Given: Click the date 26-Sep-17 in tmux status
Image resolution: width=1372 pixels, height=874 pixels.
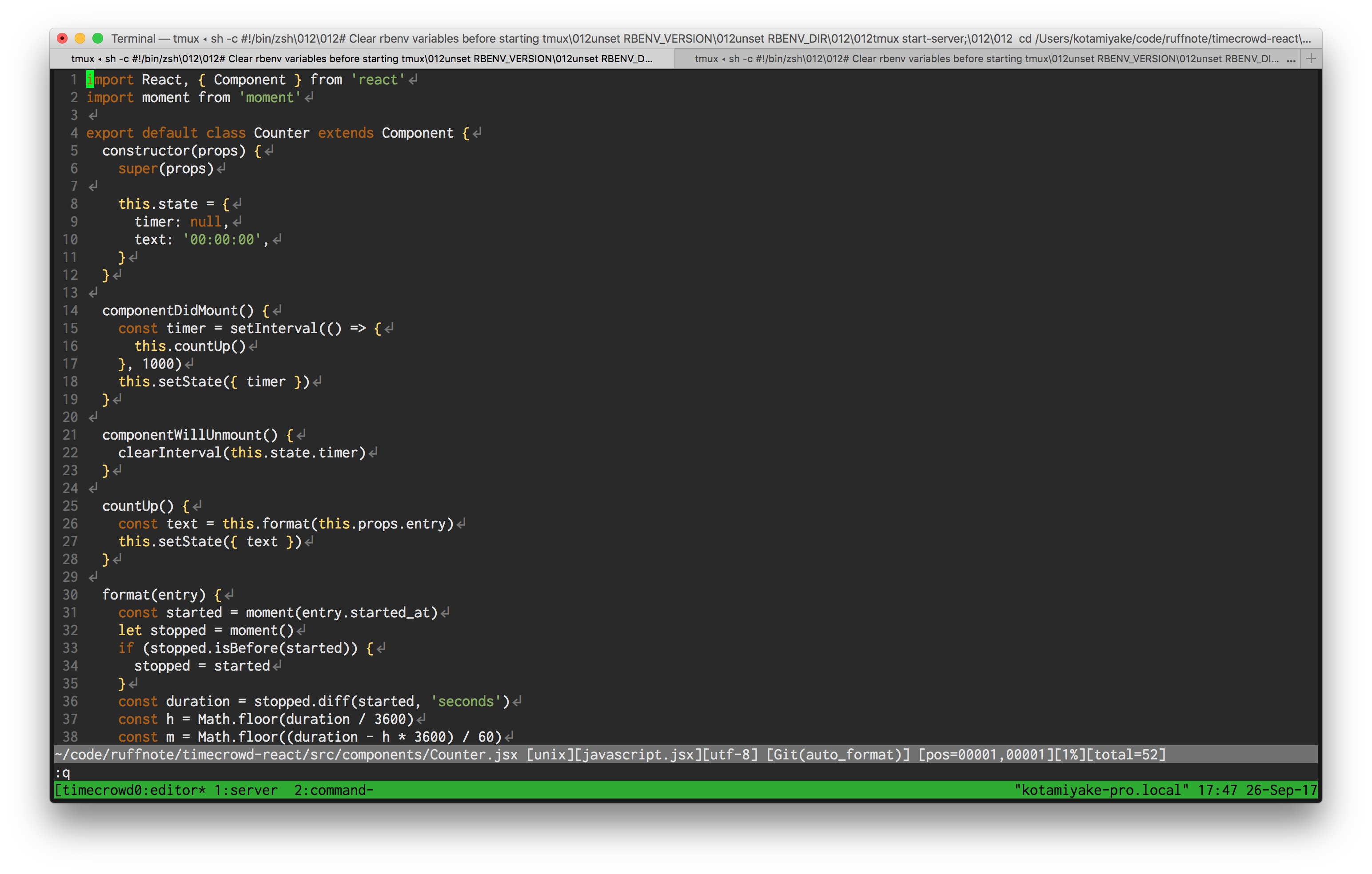Looking at the screenshot, I should click(x=1281, y=791).
